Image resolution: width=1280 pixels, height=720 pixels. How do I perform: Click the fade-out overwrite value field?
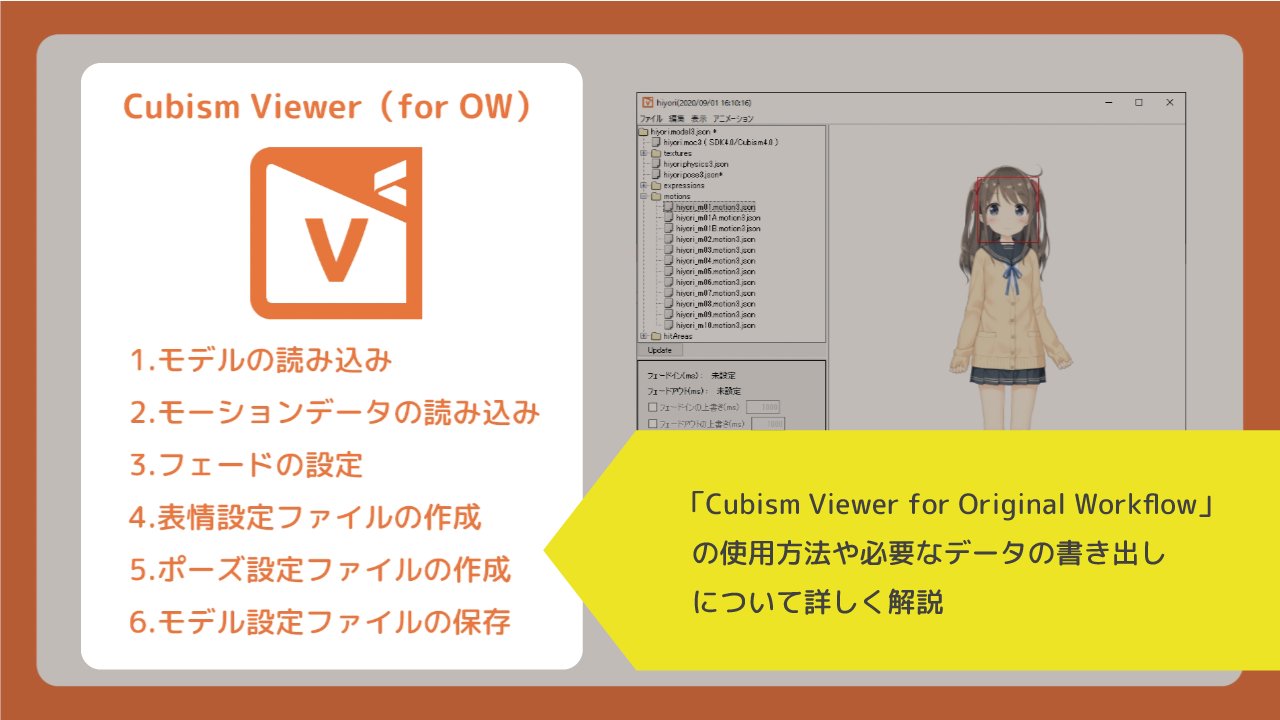point(768,424)
